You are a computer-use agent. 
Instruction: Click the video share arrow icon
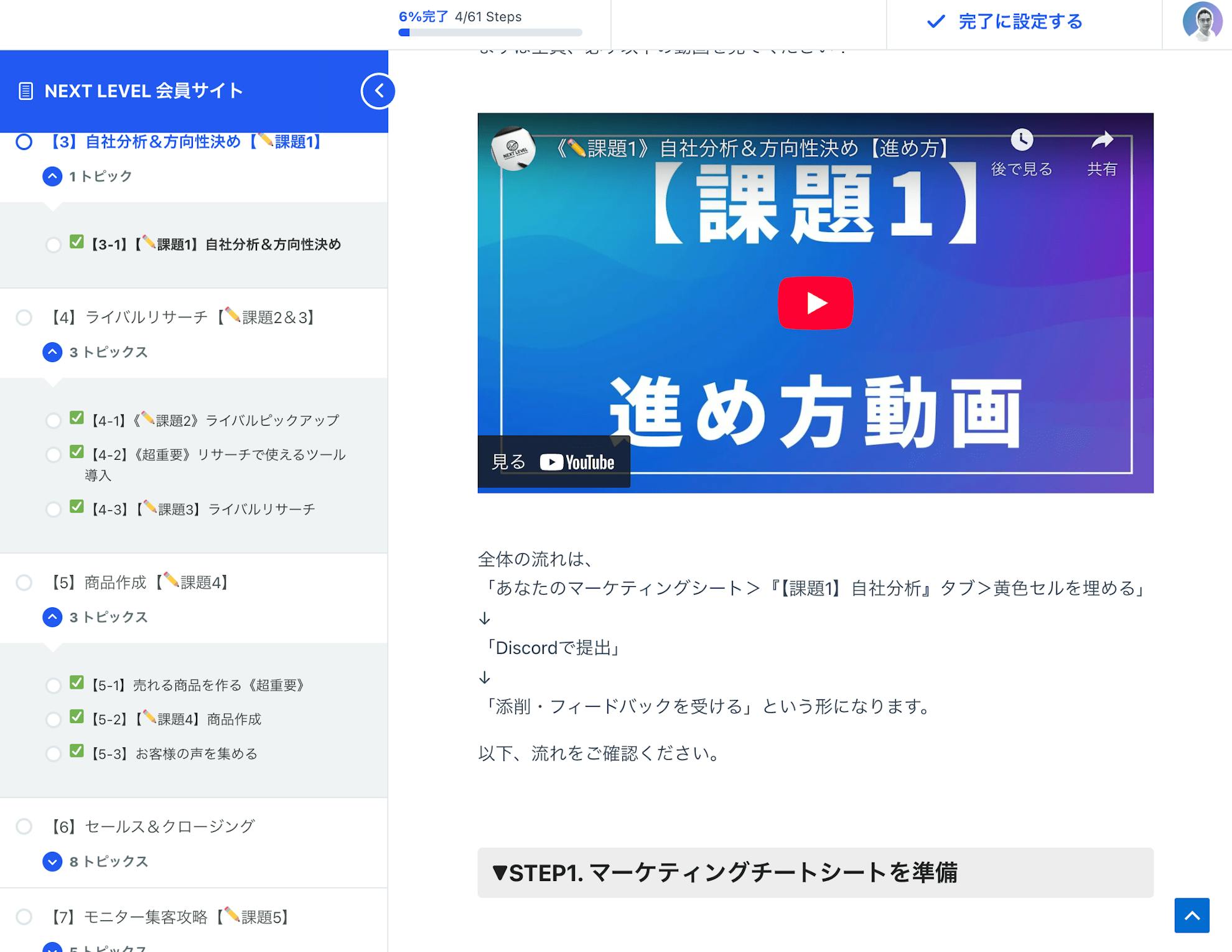[1101, 141]
